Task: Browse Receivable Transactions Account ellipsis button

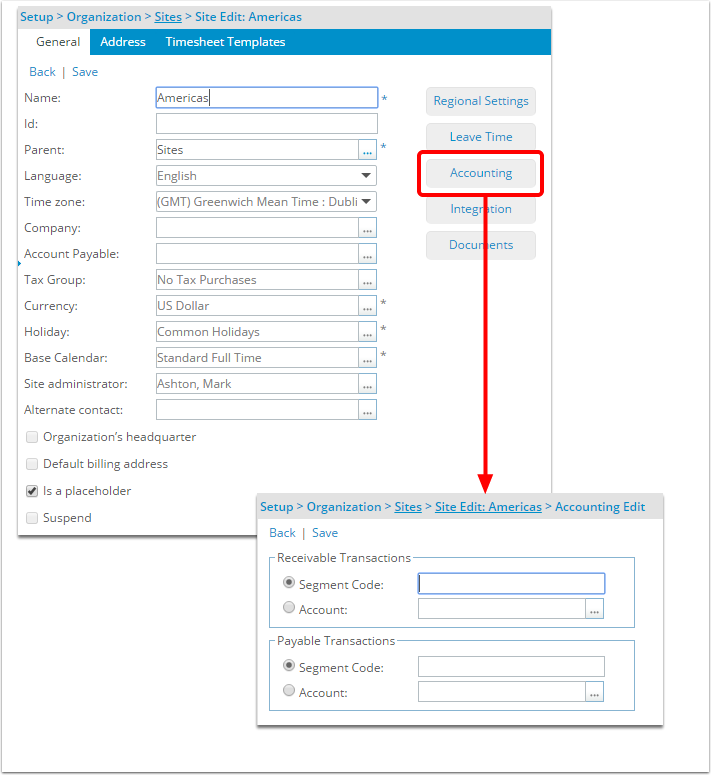Action: tap(595, 609)
